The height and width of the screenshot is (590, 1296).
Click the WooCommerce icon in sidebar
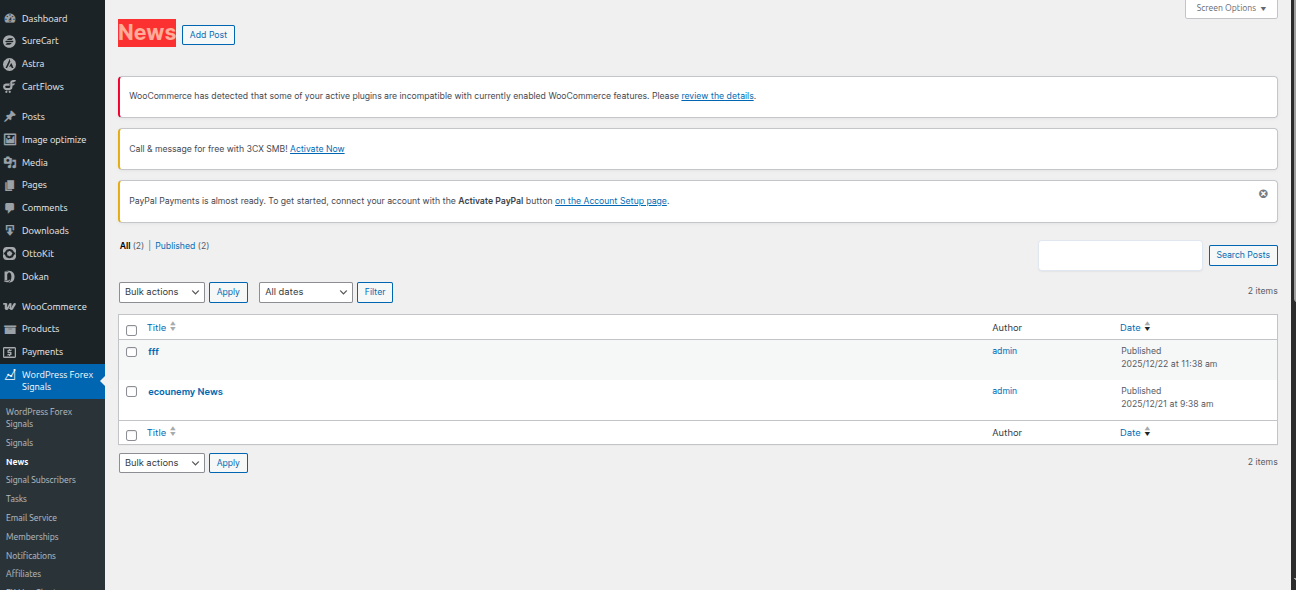point(10,307)
